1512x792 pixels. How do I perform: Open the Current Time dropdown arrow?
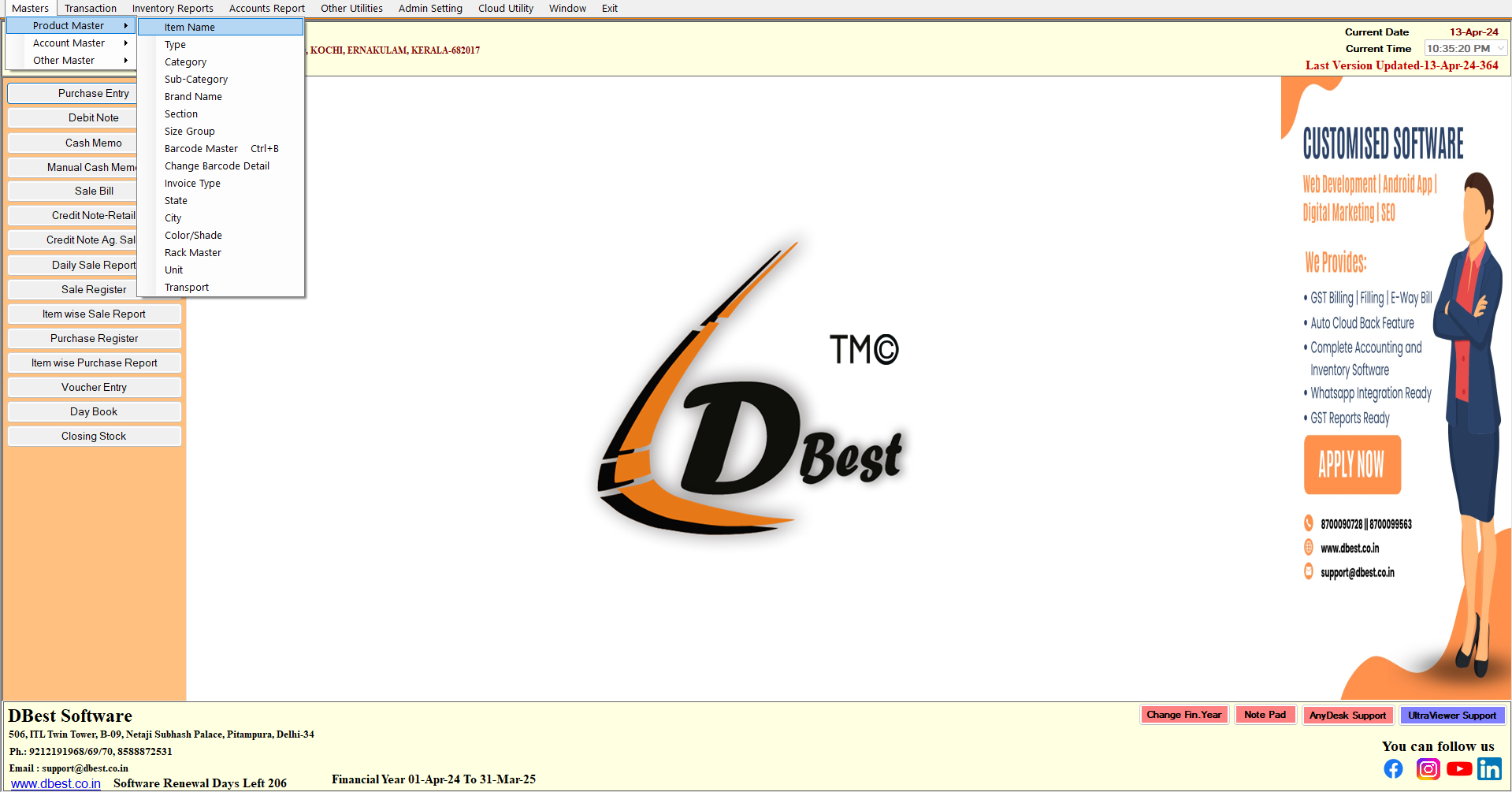pos(1500,49)
